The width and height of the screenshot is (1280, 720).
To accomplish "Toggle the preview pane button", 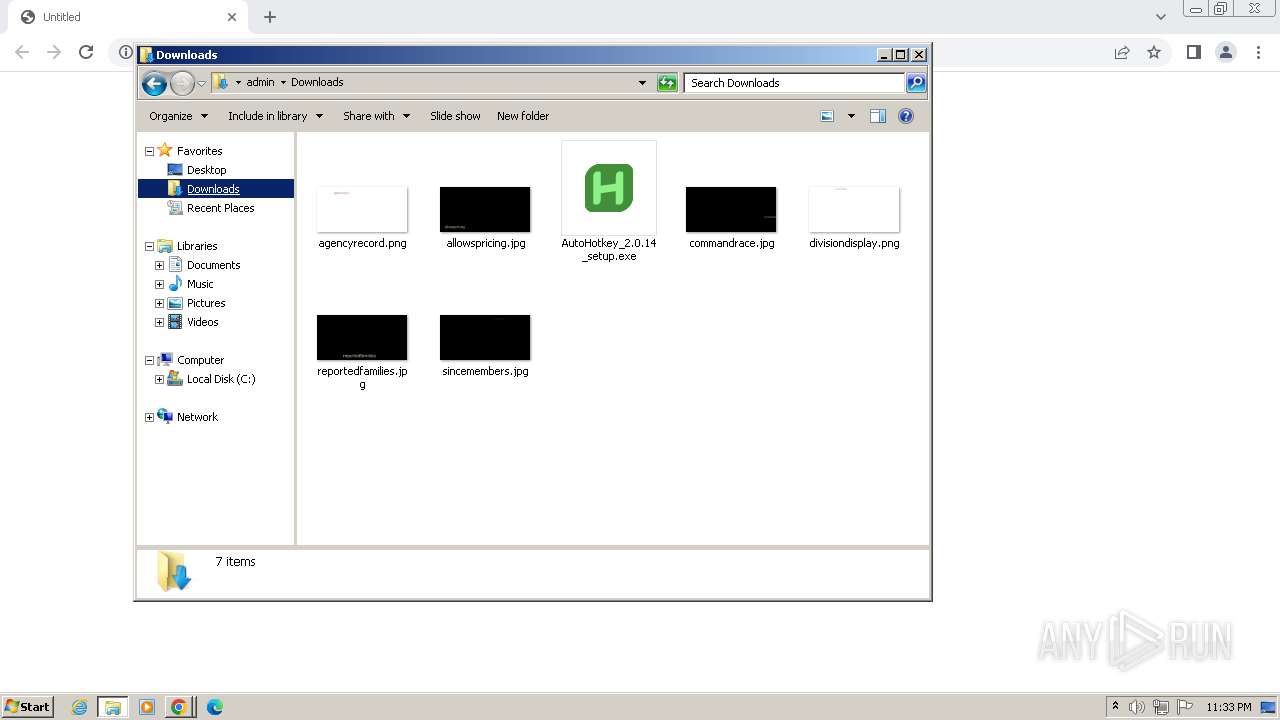I will [x=877, y=116].
